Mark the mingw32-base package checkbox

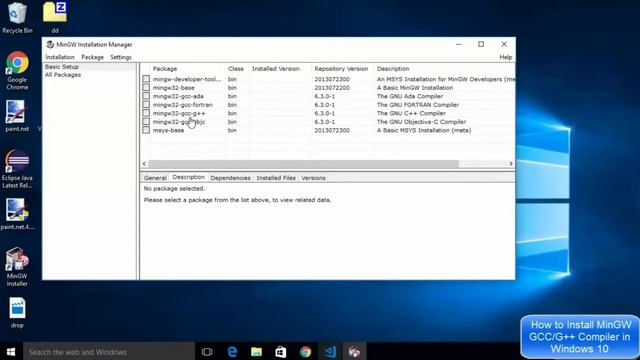(x=146, y=87)
